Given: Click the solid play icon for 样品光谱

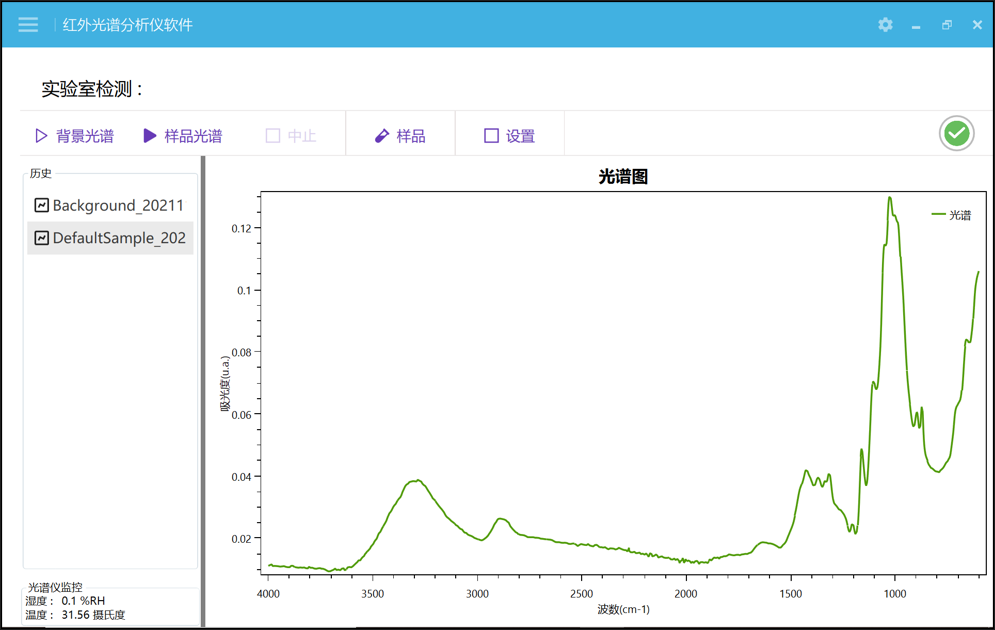Looking at the screenshot, I should click(150, 136).
